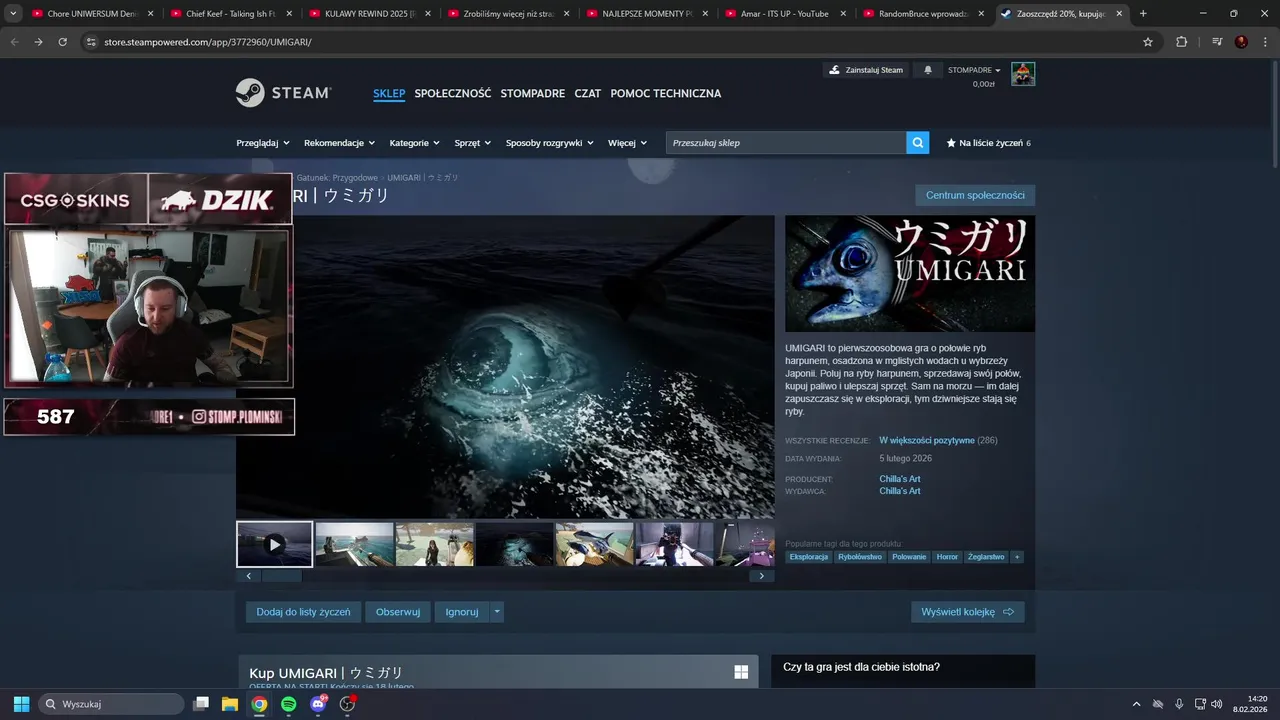Open the STOMPADRE header menu
The width and height of the screenshot is (1280, 720).
pos(533,93)
